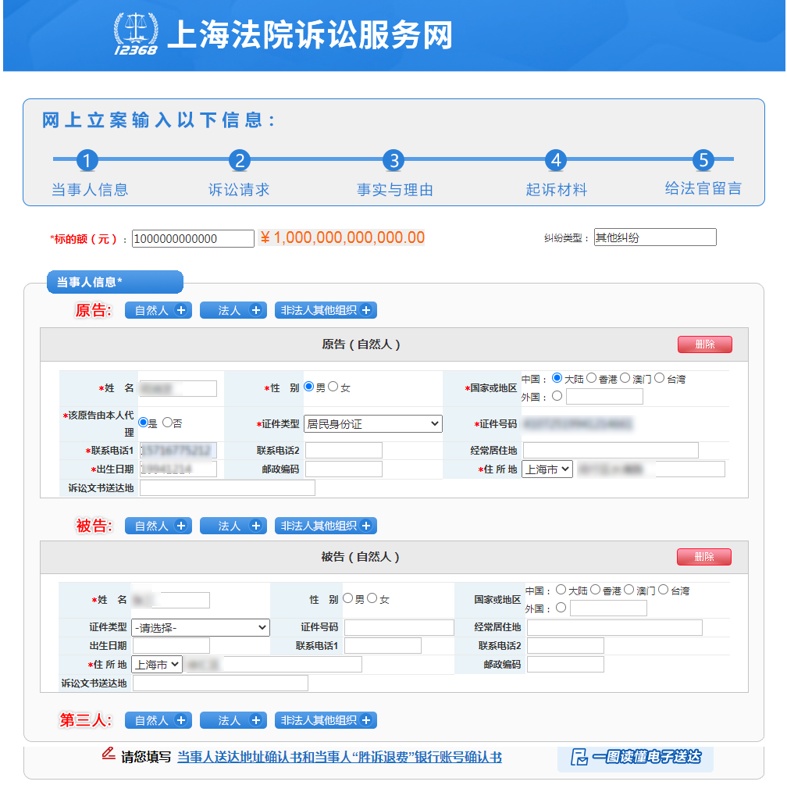
Task: Add natural person defendant with 自然人 plus
Action: (158, 526)
